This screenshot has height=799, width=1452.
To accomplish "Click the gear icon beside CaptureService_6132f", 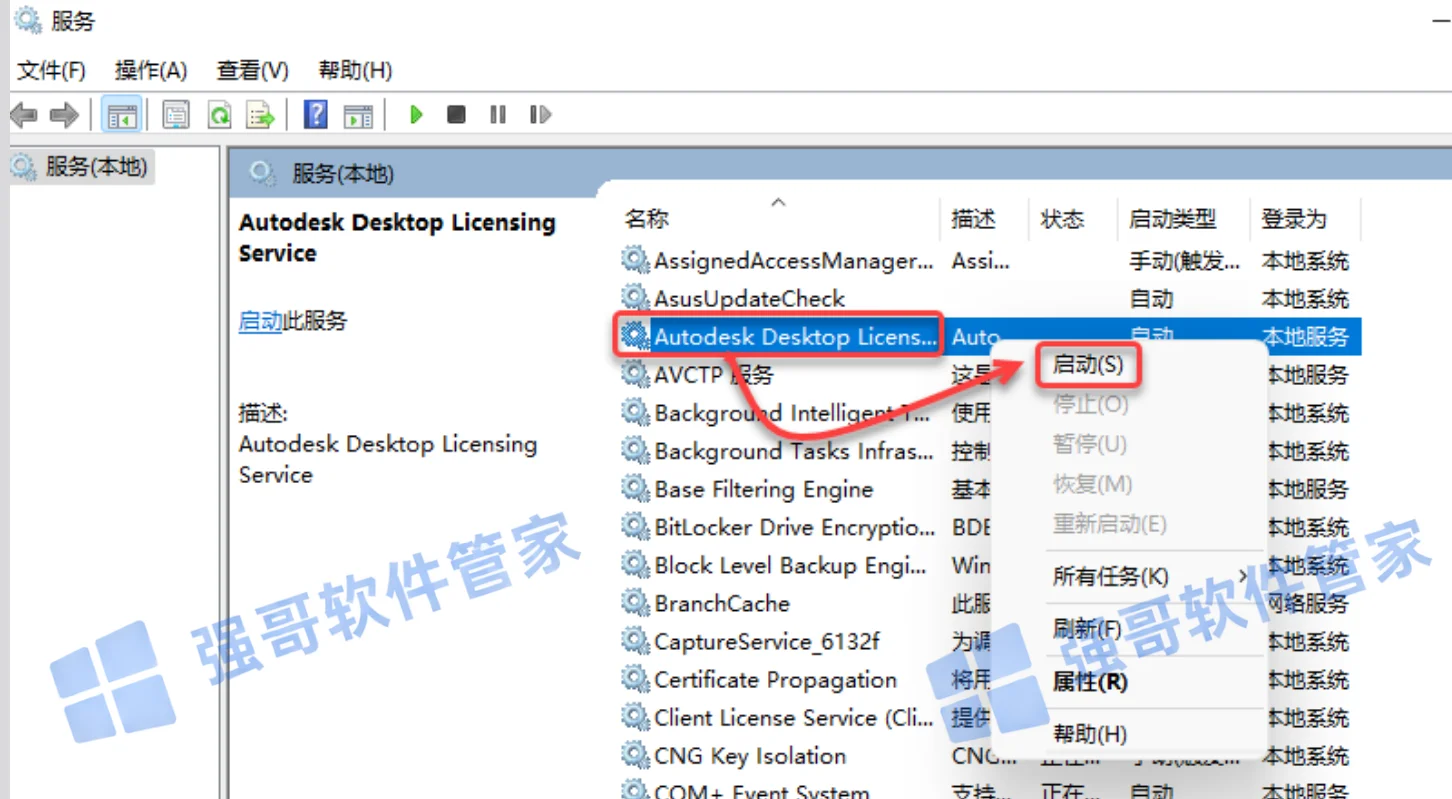I will coord(635,640).
